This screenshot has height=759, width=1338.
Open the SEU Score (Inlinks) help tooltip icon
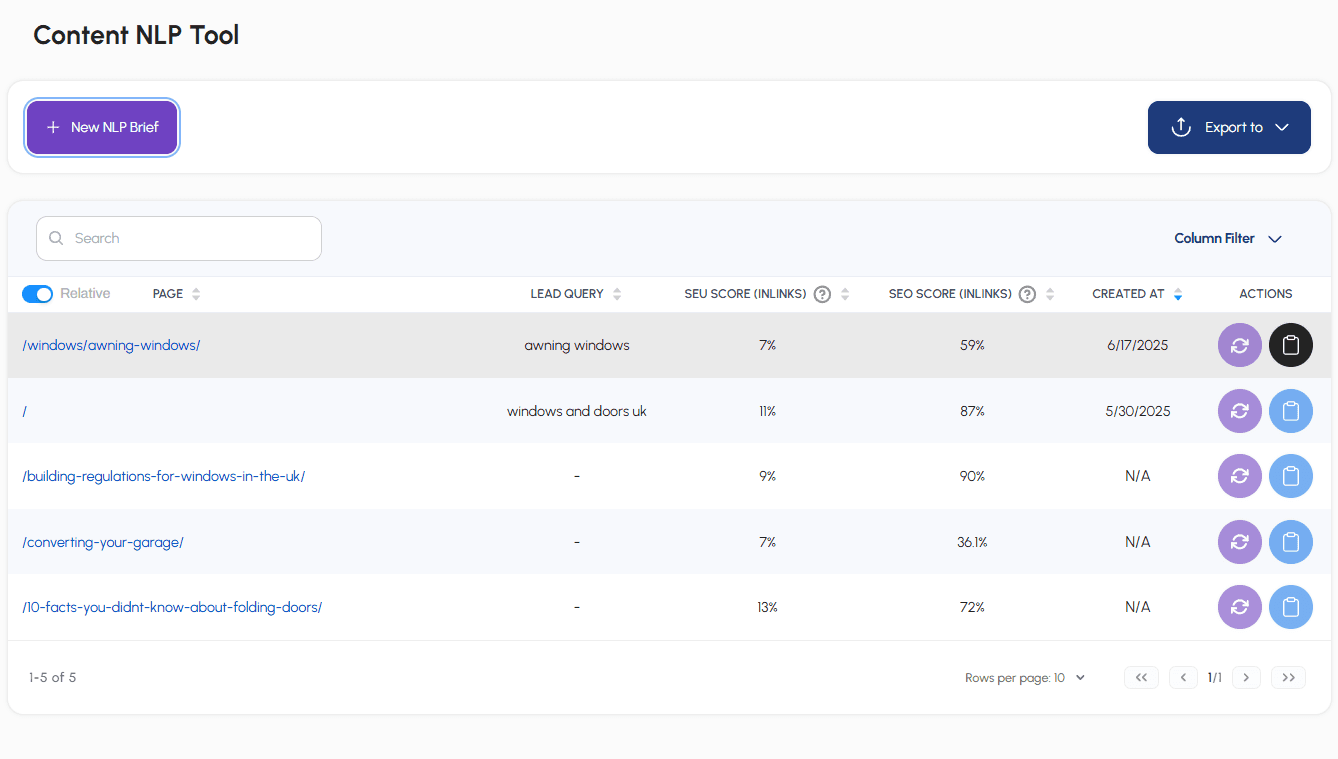point(821,293)
